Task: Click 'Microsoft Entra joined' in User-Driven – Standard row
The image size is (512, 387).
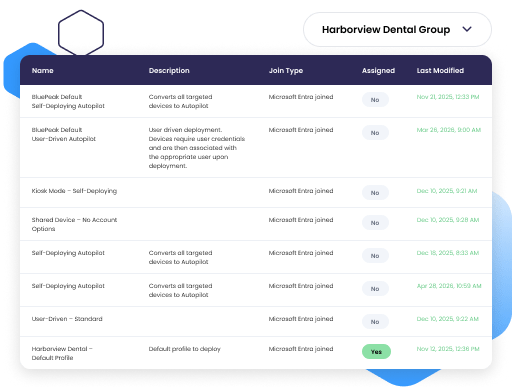Action: click(x=301, y=319)
